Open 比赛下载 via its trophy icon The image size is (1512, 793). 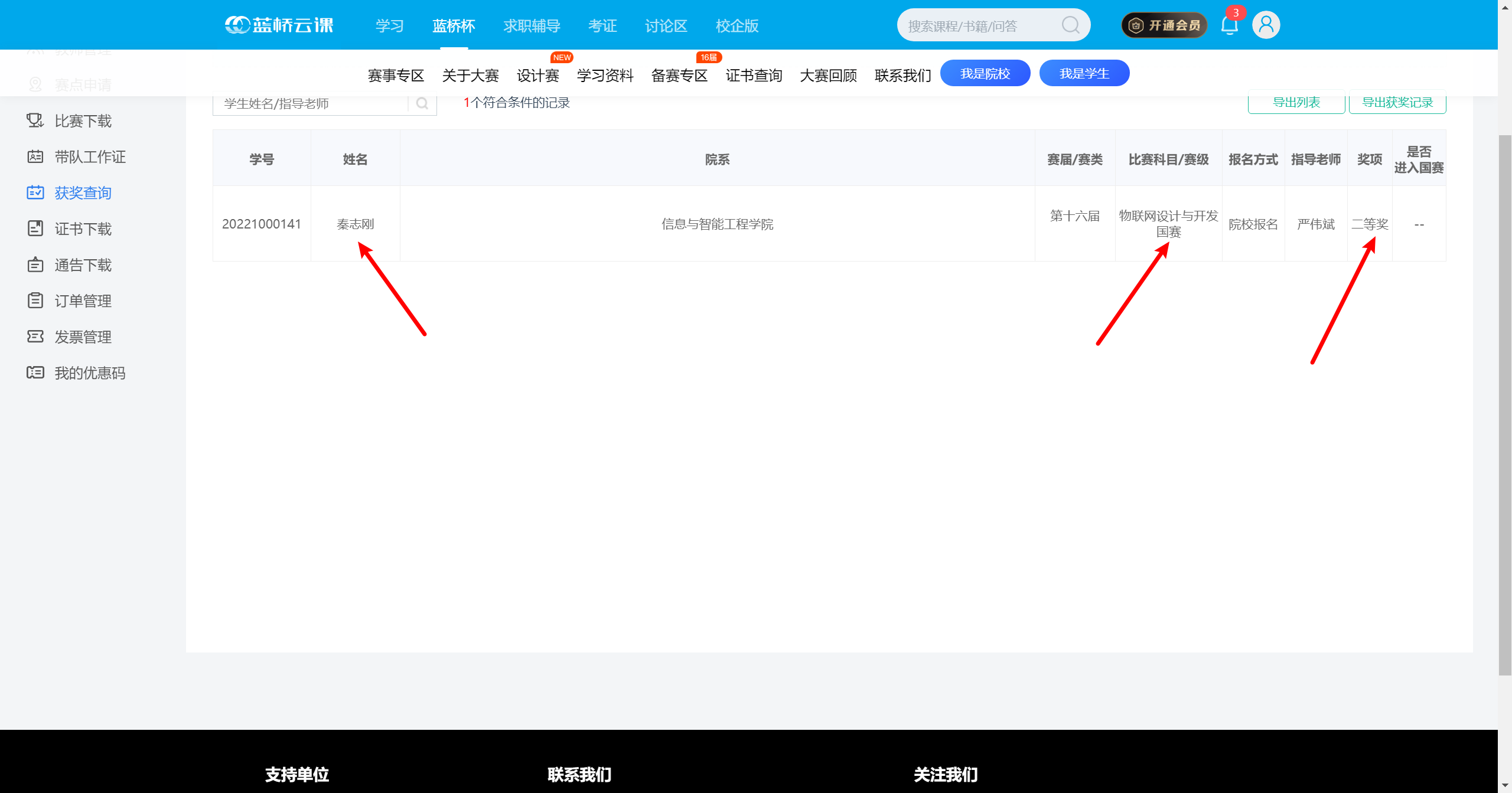click(x=35, y=120)
